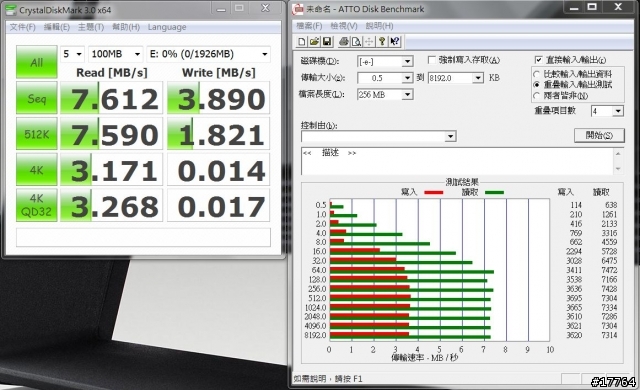Open a benchmark file via ATTO folder icon
Viewport: 640px width, 390px height.
tap(314, 42)
